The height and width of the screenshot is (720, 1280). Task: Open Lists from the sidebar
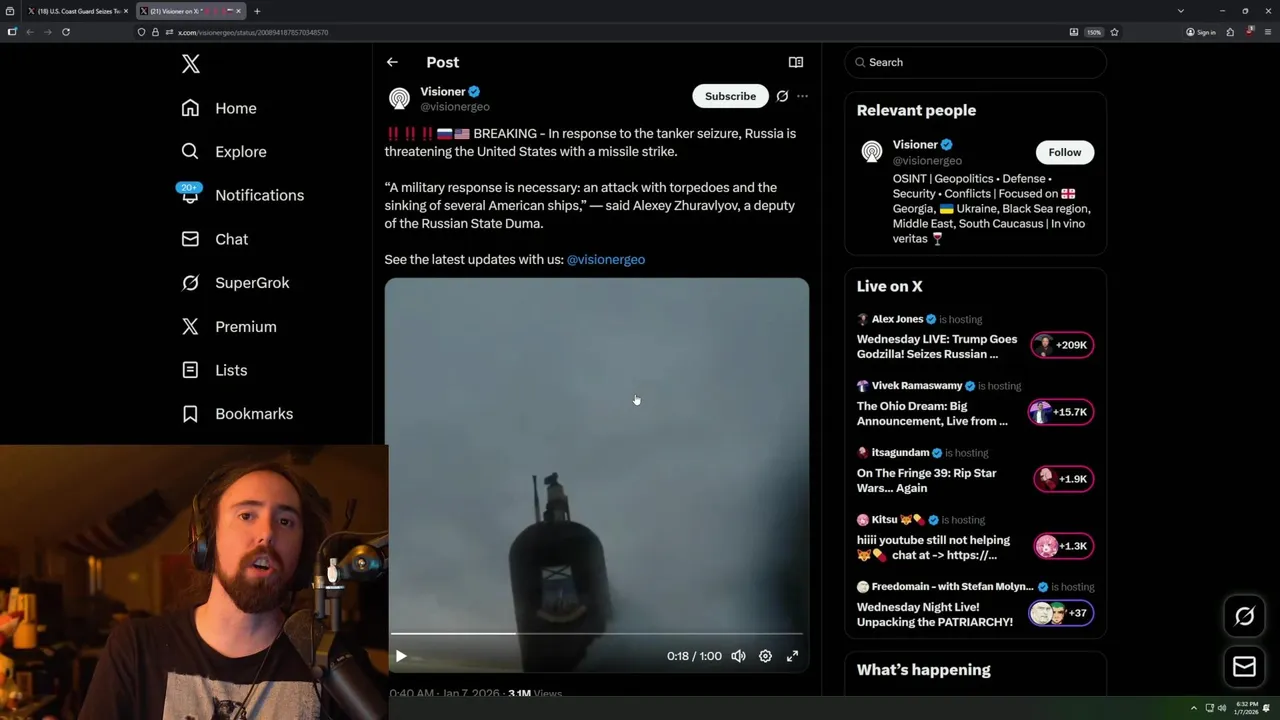[214, 370]
